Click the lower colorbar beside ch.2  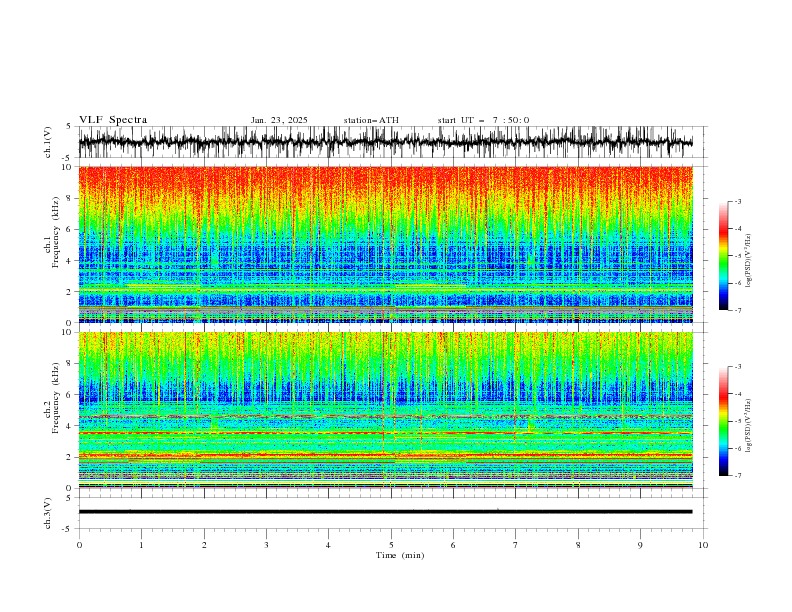click(723, 421)
